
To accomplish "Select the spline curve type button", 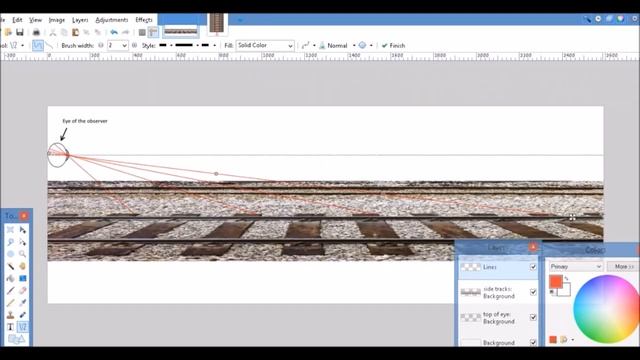I will [38, 45].
